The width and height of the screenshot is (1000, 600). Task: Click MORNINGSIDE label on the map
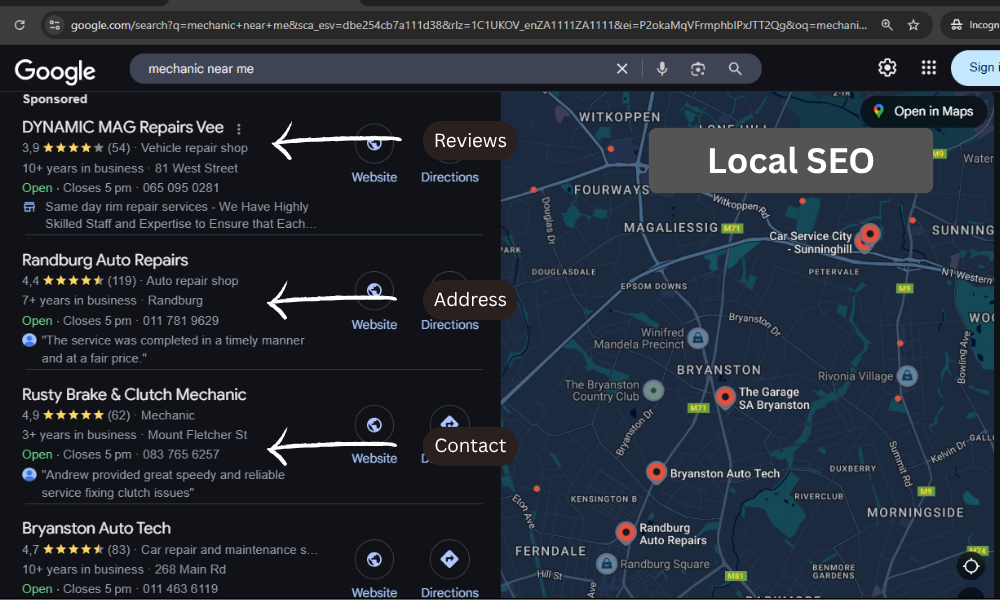point(915,513)
